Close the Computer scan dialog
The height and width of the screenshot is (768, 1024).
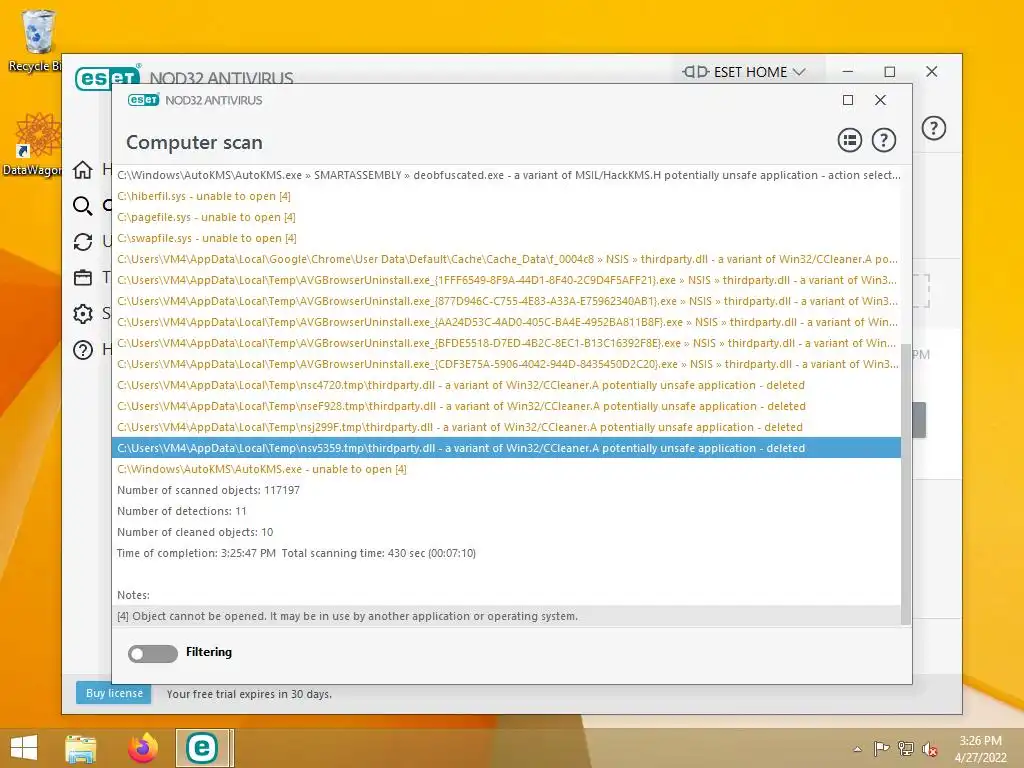(880, 100)
